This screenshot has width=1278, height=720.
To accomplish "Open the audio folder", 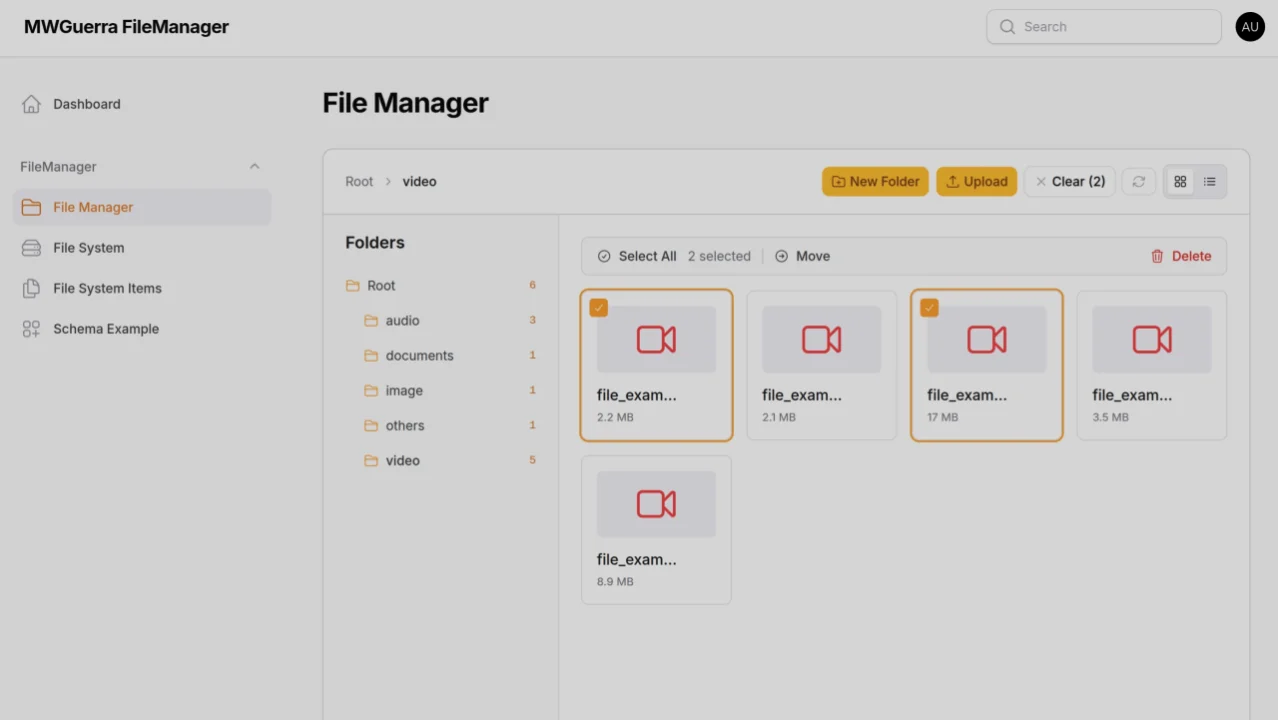I will [403, 320].
